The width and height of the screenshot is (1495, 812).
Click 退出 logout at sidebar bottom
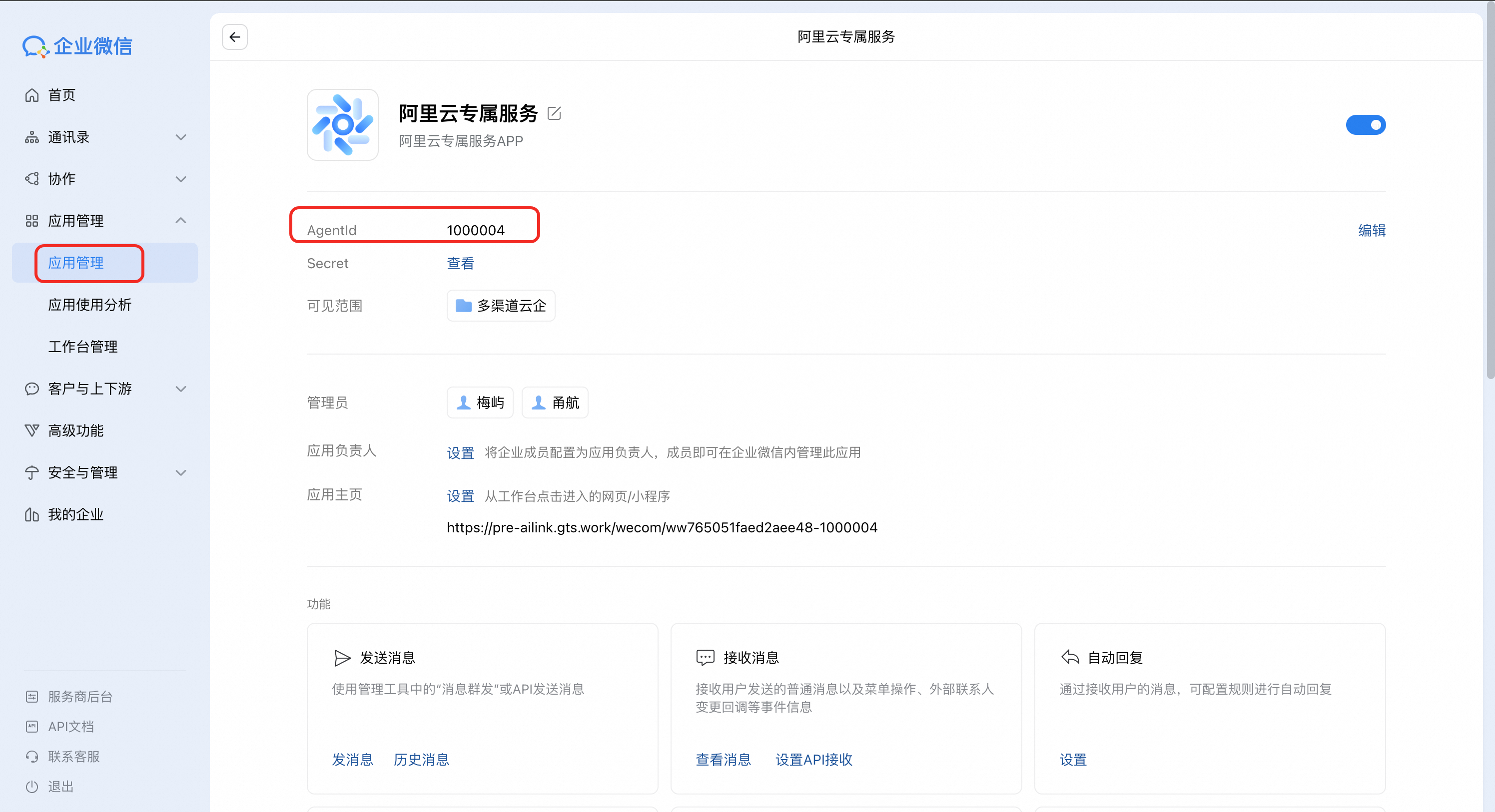pos(60,787)
